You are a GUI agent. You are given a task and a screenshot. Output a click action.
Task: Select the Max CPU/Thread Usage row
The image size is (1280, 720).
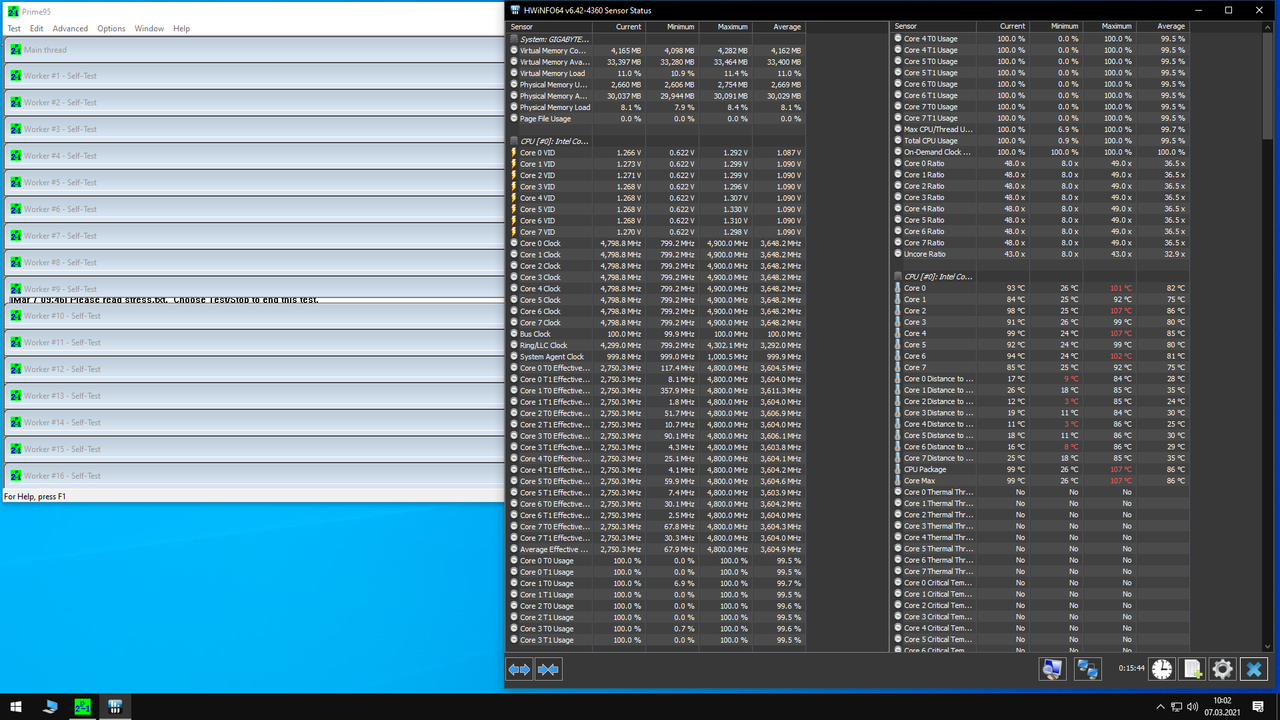tap(1040, 129)
